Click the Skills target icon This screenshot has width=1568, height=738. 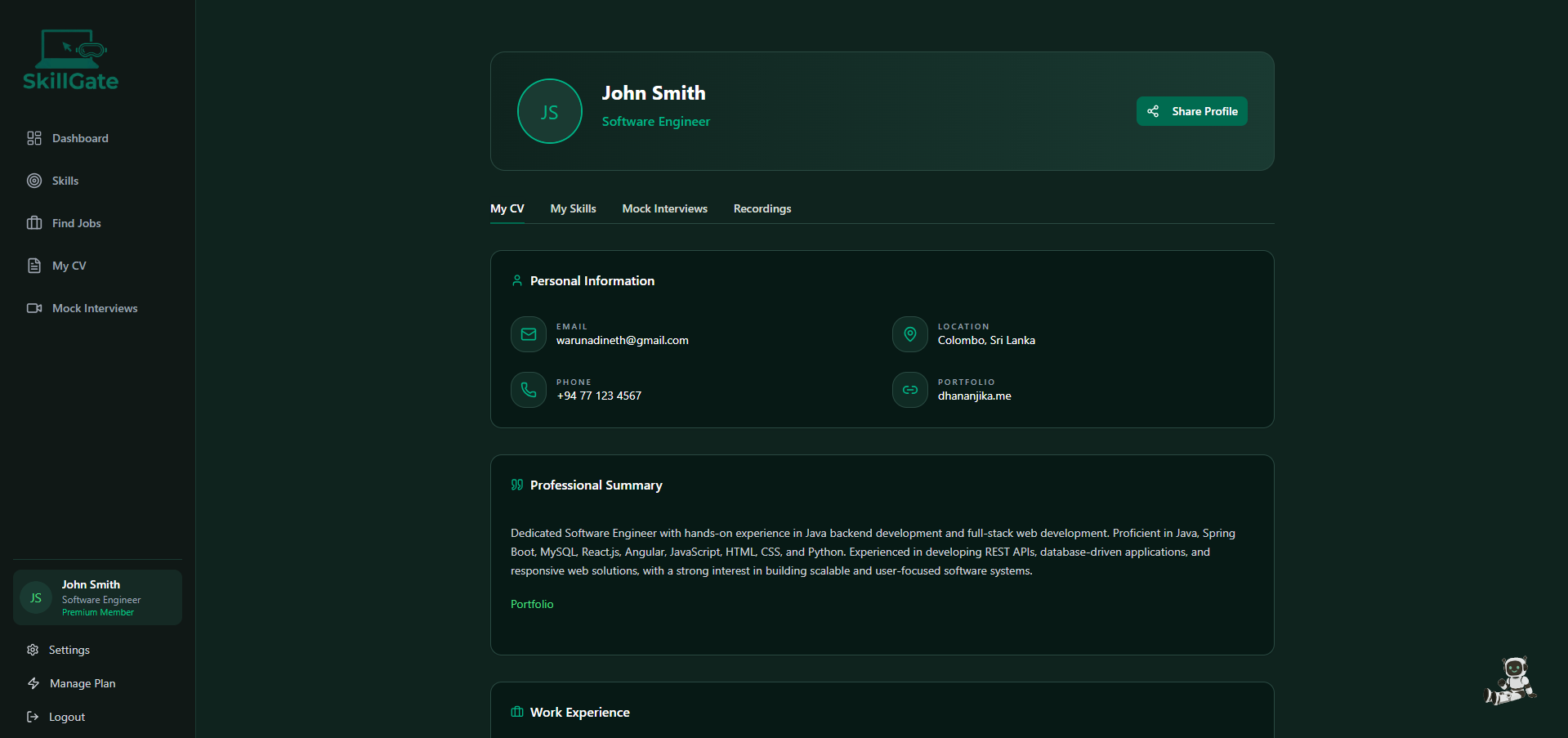[x=34, y=181]
